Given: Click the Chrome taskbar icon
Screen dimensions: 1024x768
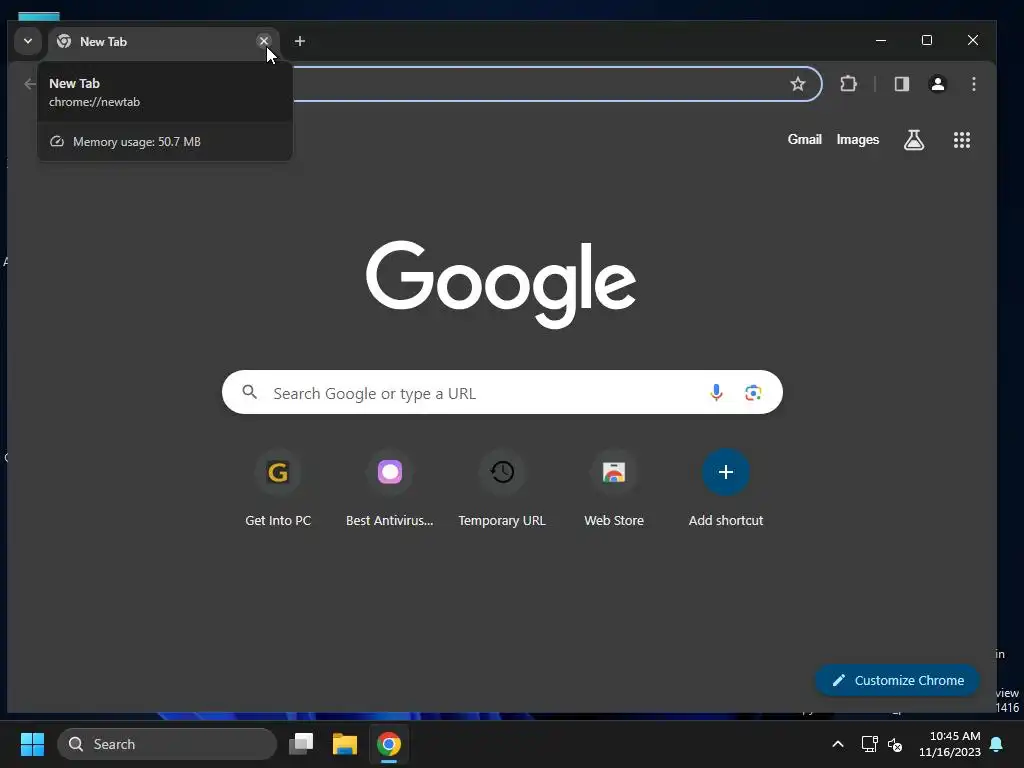Looking at the screenshot, I should coord(389,744).
